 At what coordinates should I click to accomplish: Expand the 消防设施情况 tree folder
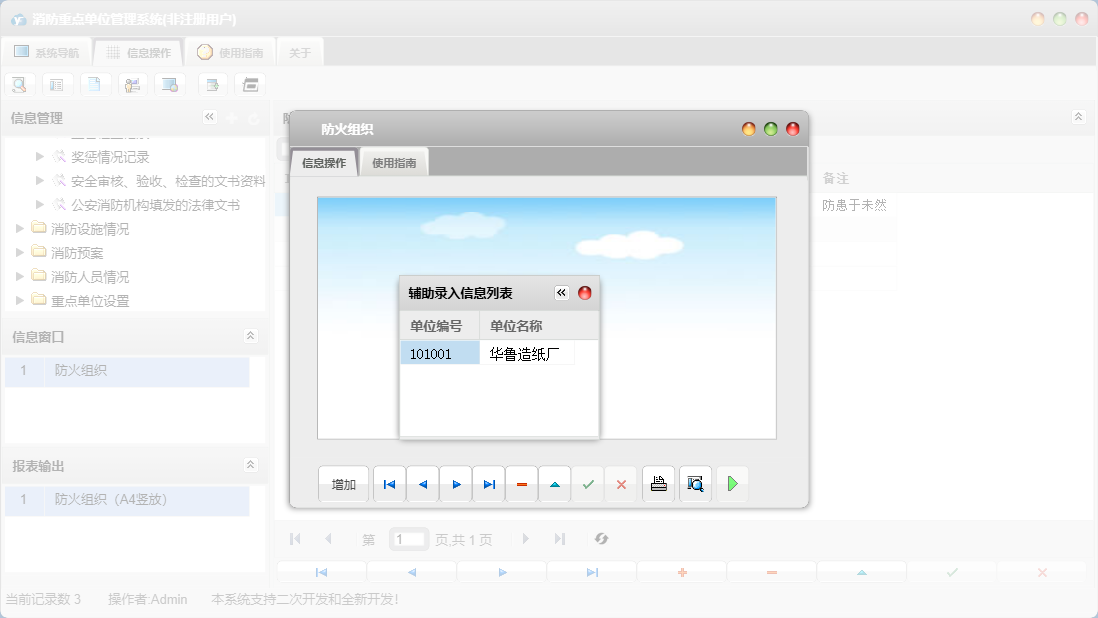[20, 229]
